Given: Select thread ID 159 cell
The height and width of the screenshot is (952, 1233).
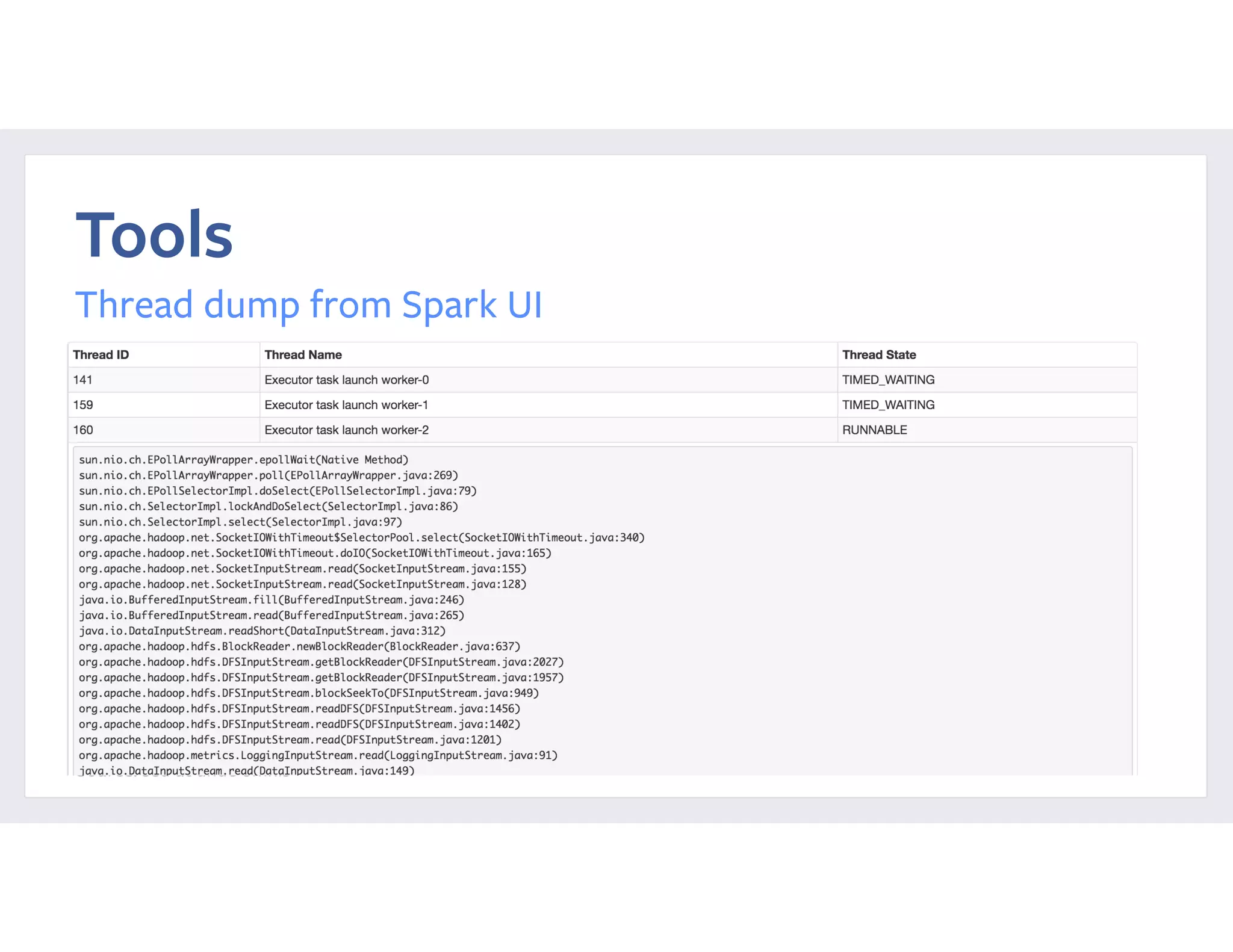Looking at the screenshot, I should (164, 405).
